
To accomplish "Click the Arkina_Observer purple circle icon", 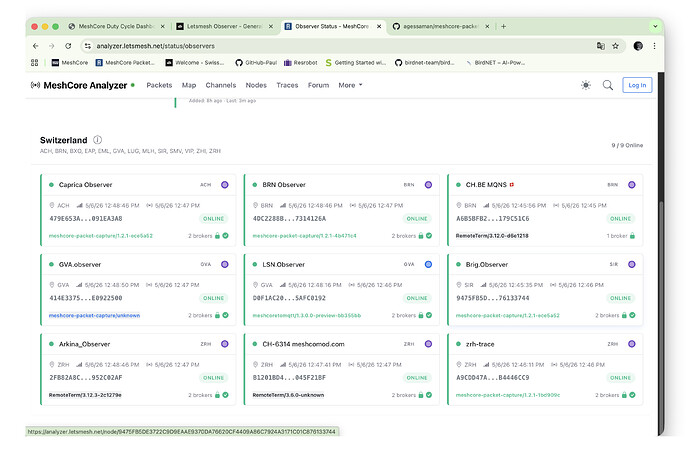I will (225, 344).
